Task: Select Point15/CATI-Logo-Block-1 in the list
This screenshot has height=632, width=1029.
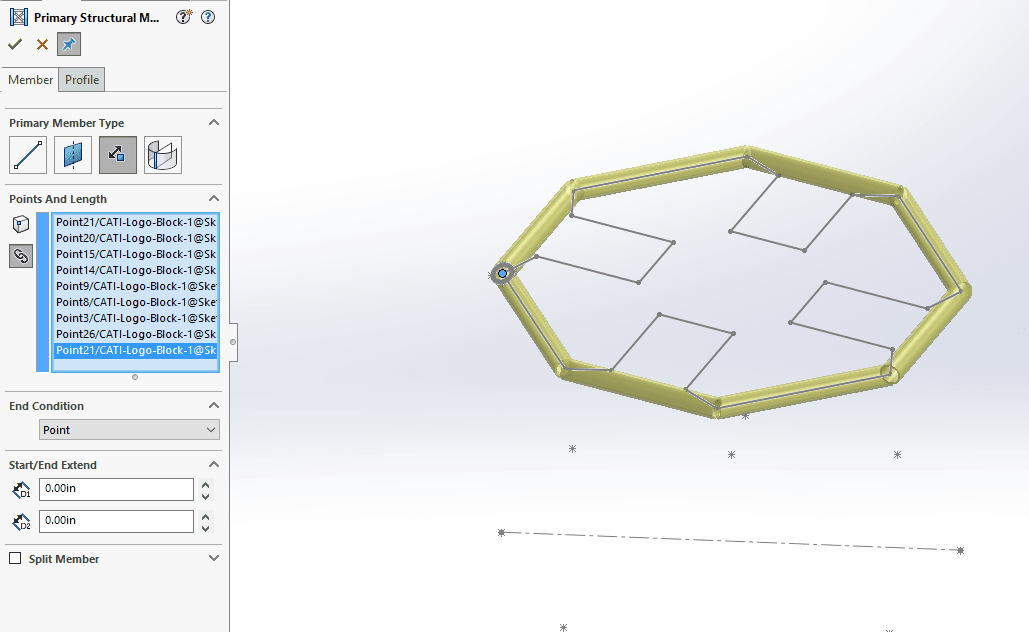Action: coord(136,254)
